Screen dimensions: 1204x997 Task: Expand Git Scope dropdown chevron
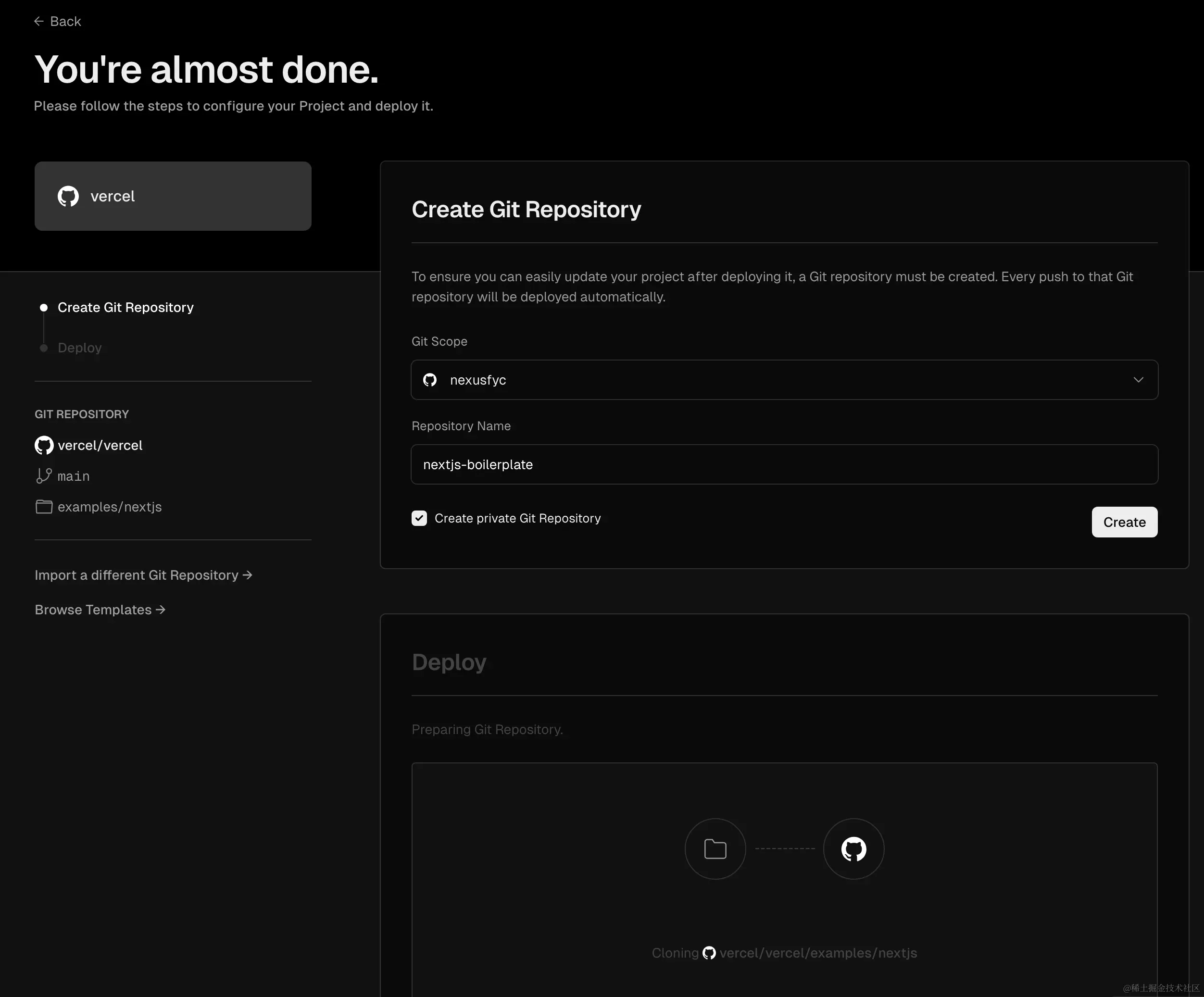(x=1138, y=380)
